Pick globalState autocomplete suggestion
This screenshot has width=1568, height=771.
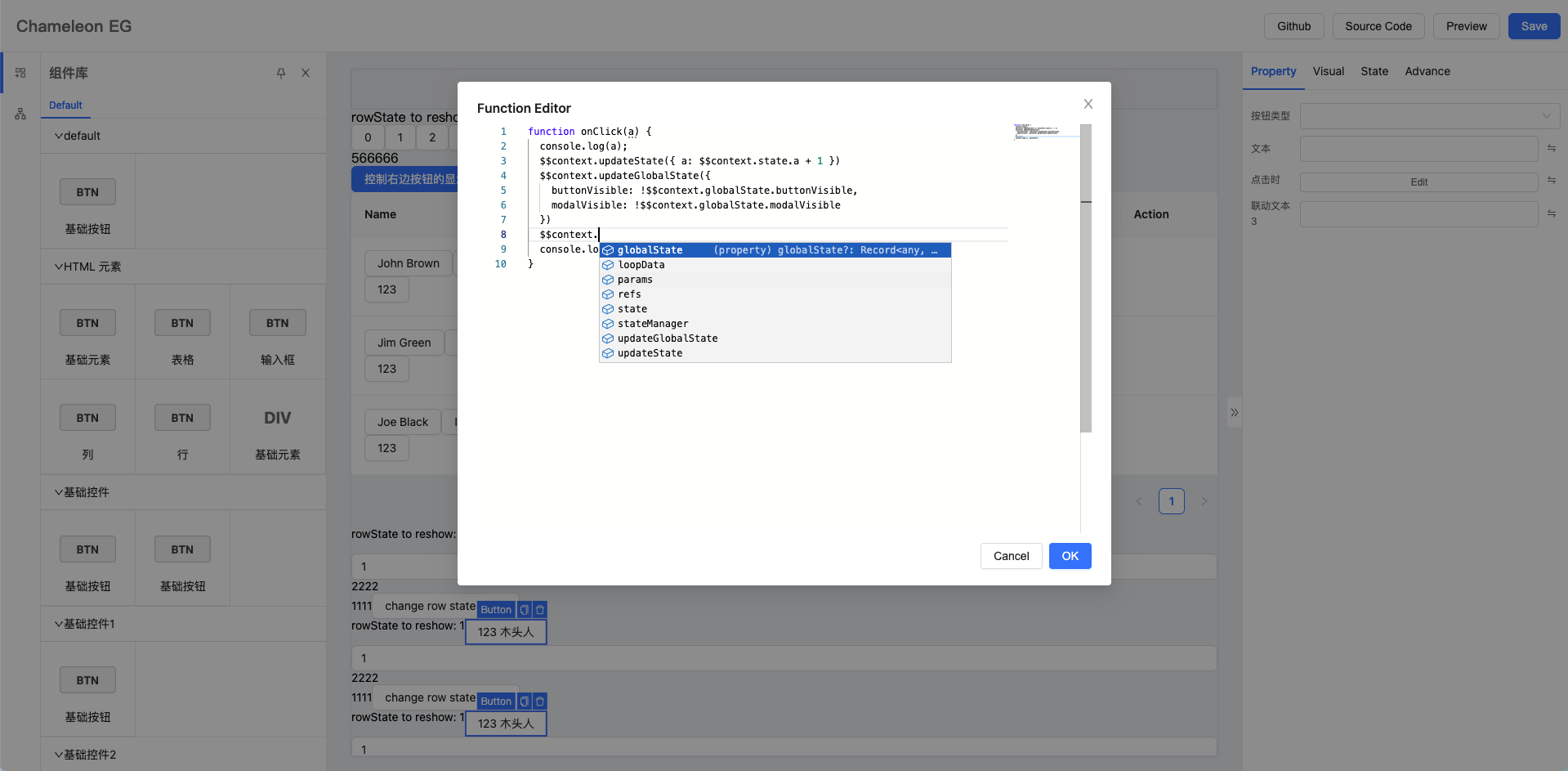coord(775,250)
